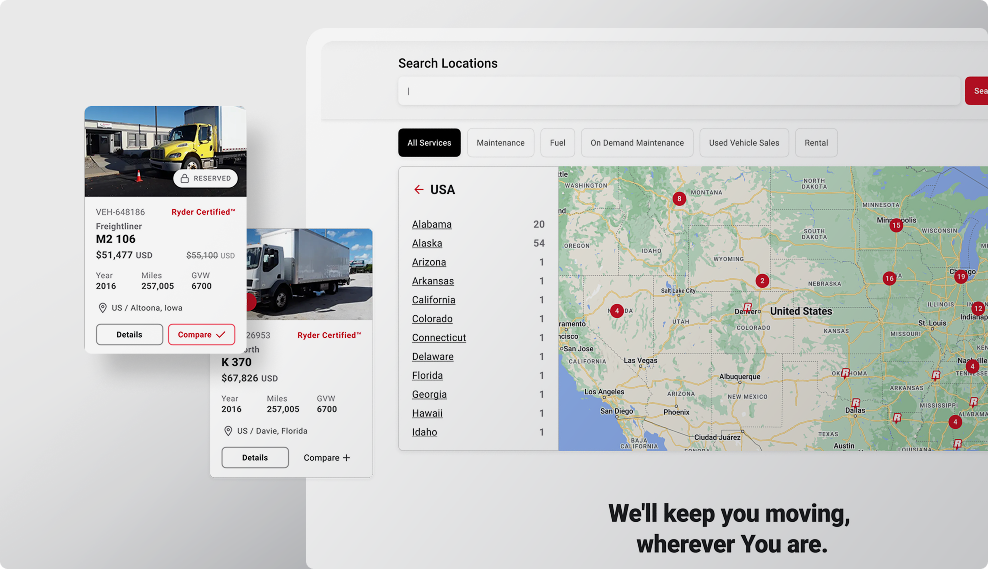Image resolution: width=988 pixels, height=569 pixels.
Task: Open the Delaware locations link
Action: pos(433,357)
